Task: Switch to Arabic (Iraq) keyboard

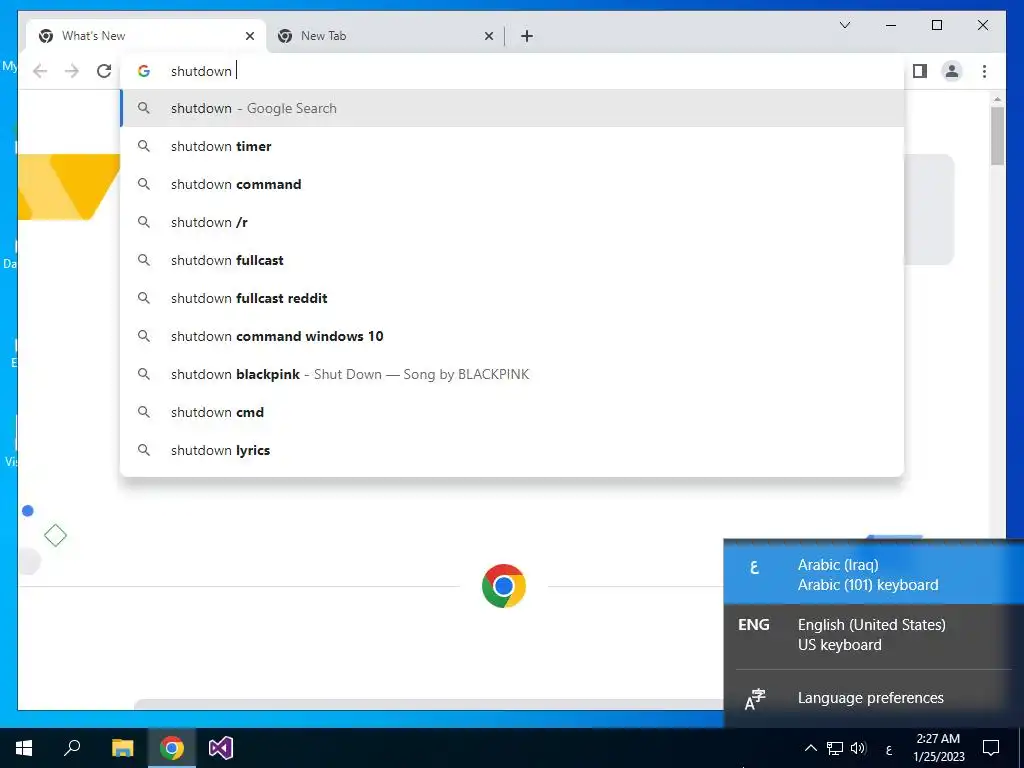Action: click(x=874, y=575)
